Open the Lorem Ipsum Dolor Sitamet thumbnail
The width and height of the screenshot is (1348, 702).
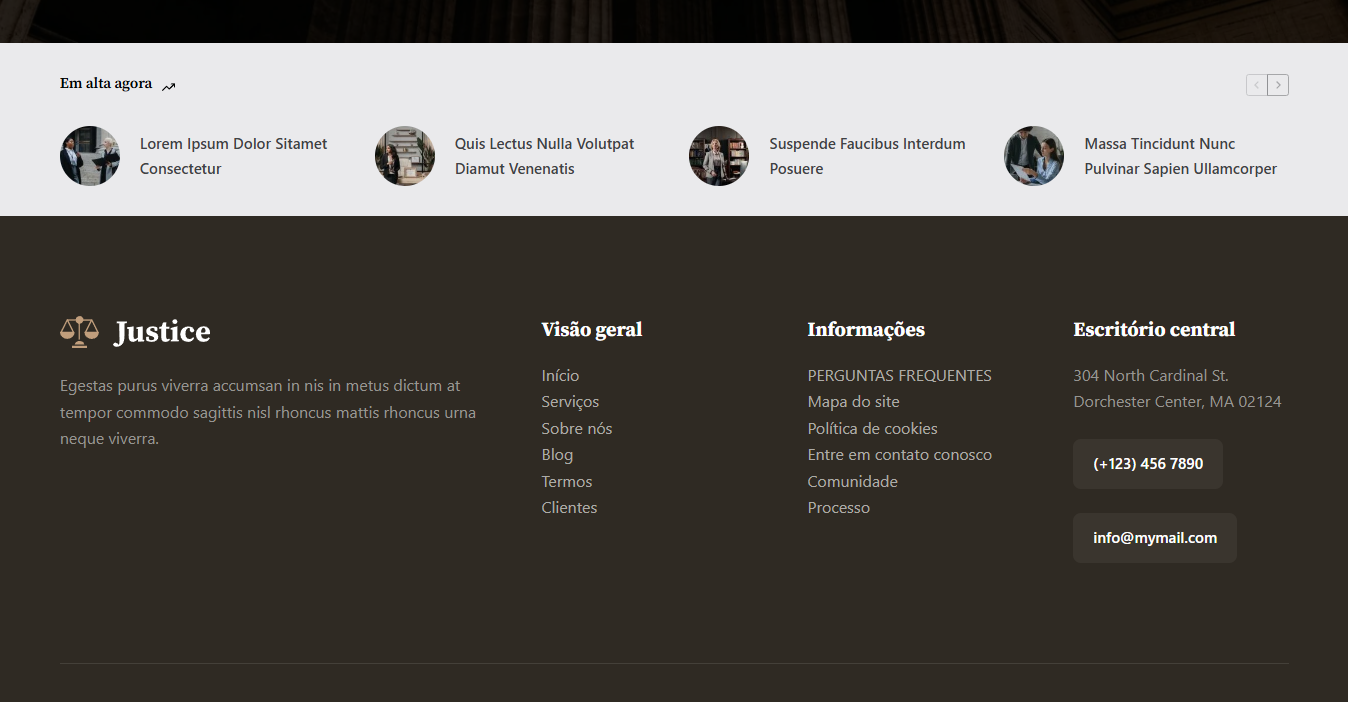(90, 156)
